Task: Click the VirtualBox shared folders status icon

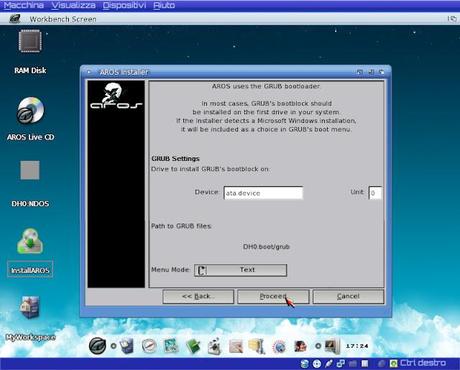Action: point(353,363)
